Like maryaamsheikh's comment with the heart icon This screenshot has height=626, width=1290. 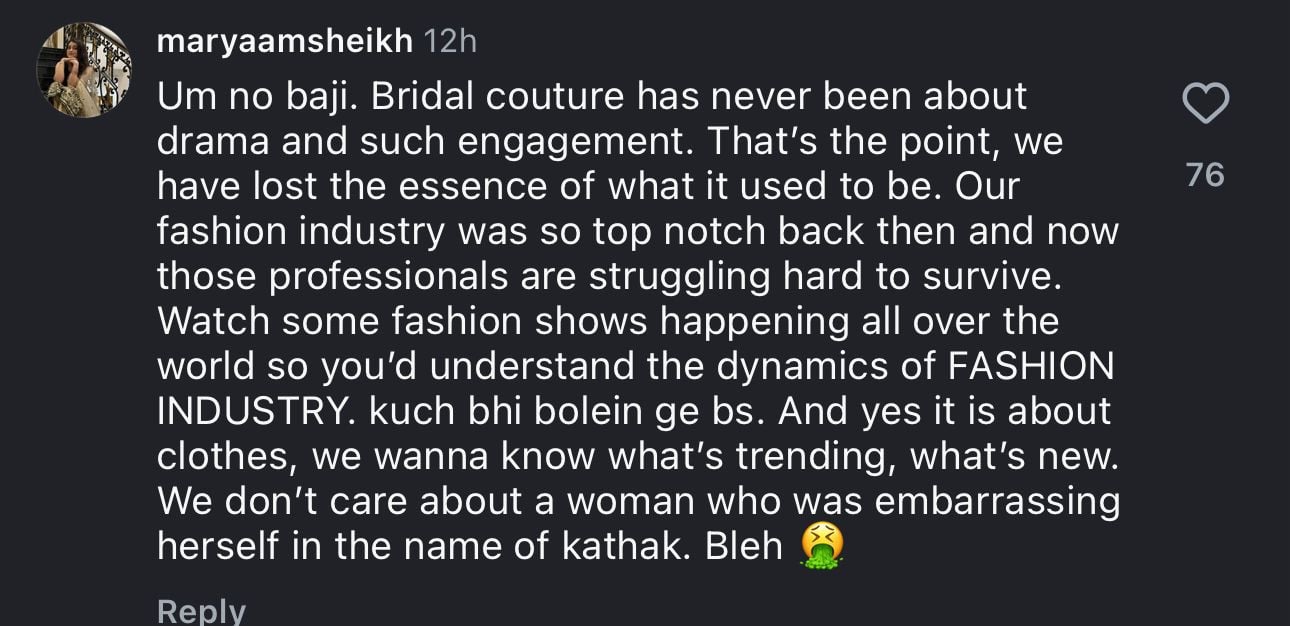tap(1205, 103)
